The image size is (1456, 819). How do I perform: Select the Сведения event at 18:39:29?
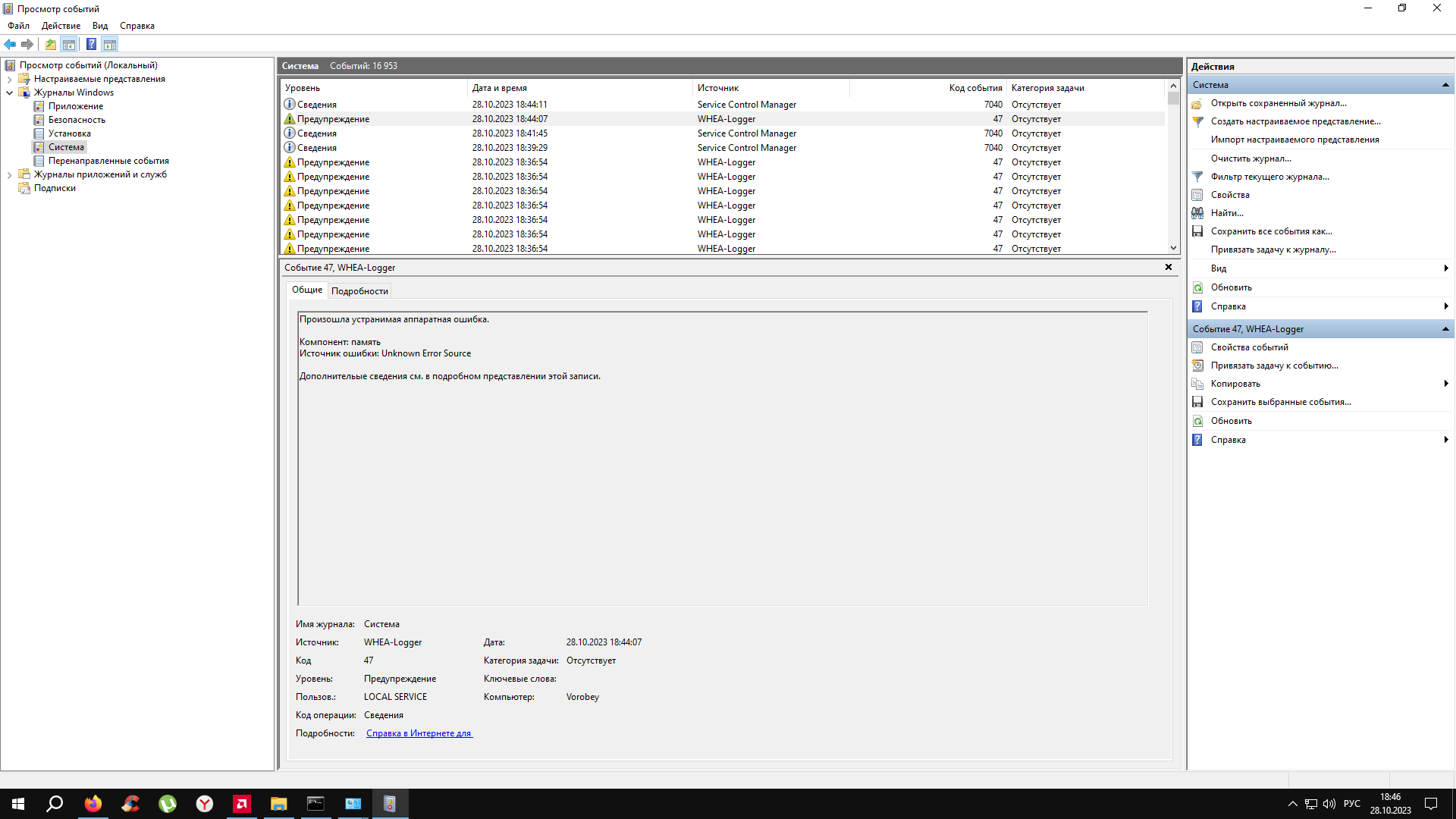point(723,148)
